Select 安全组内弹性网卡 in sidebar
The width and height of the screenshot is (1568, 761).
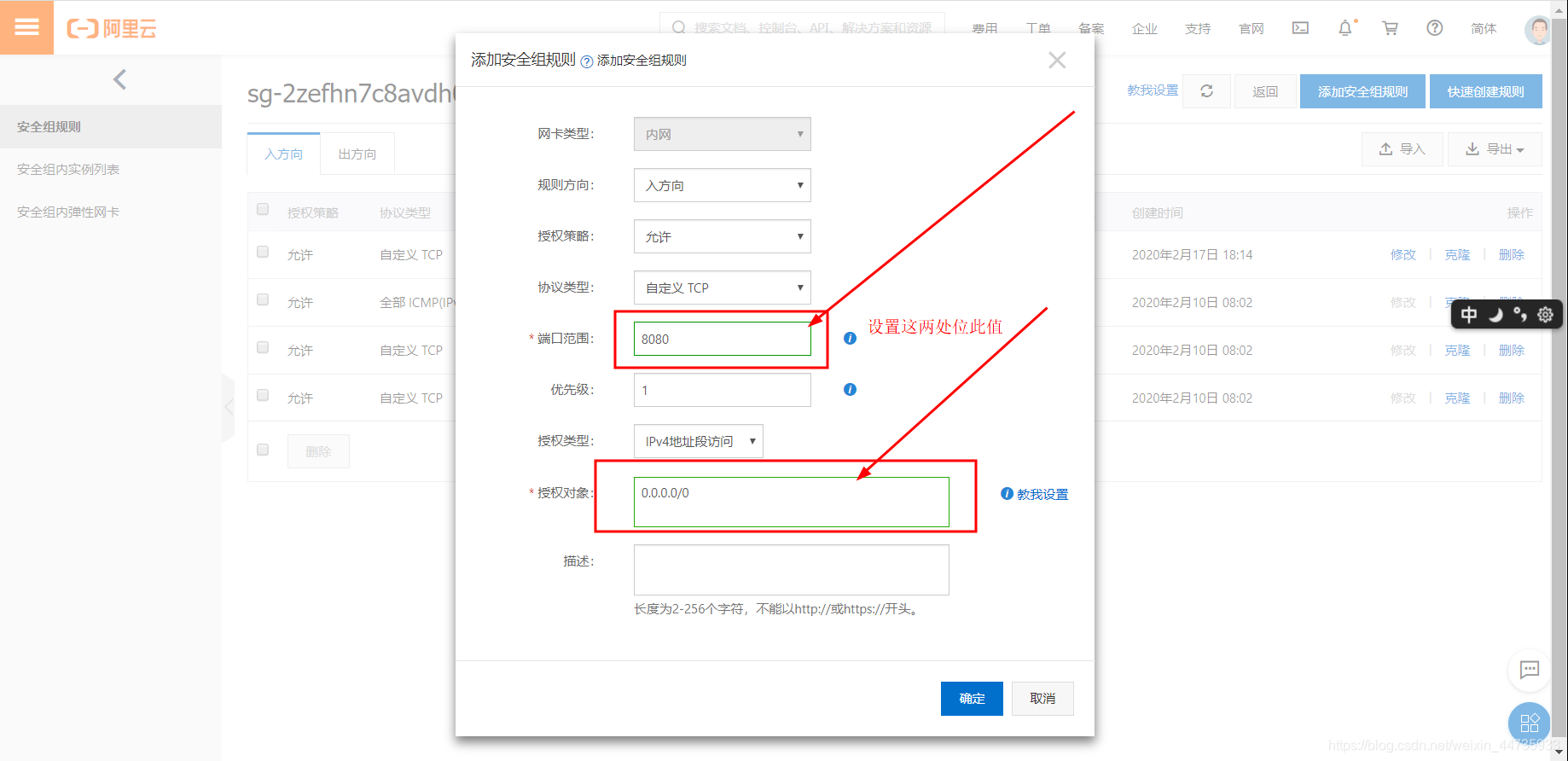111,212
